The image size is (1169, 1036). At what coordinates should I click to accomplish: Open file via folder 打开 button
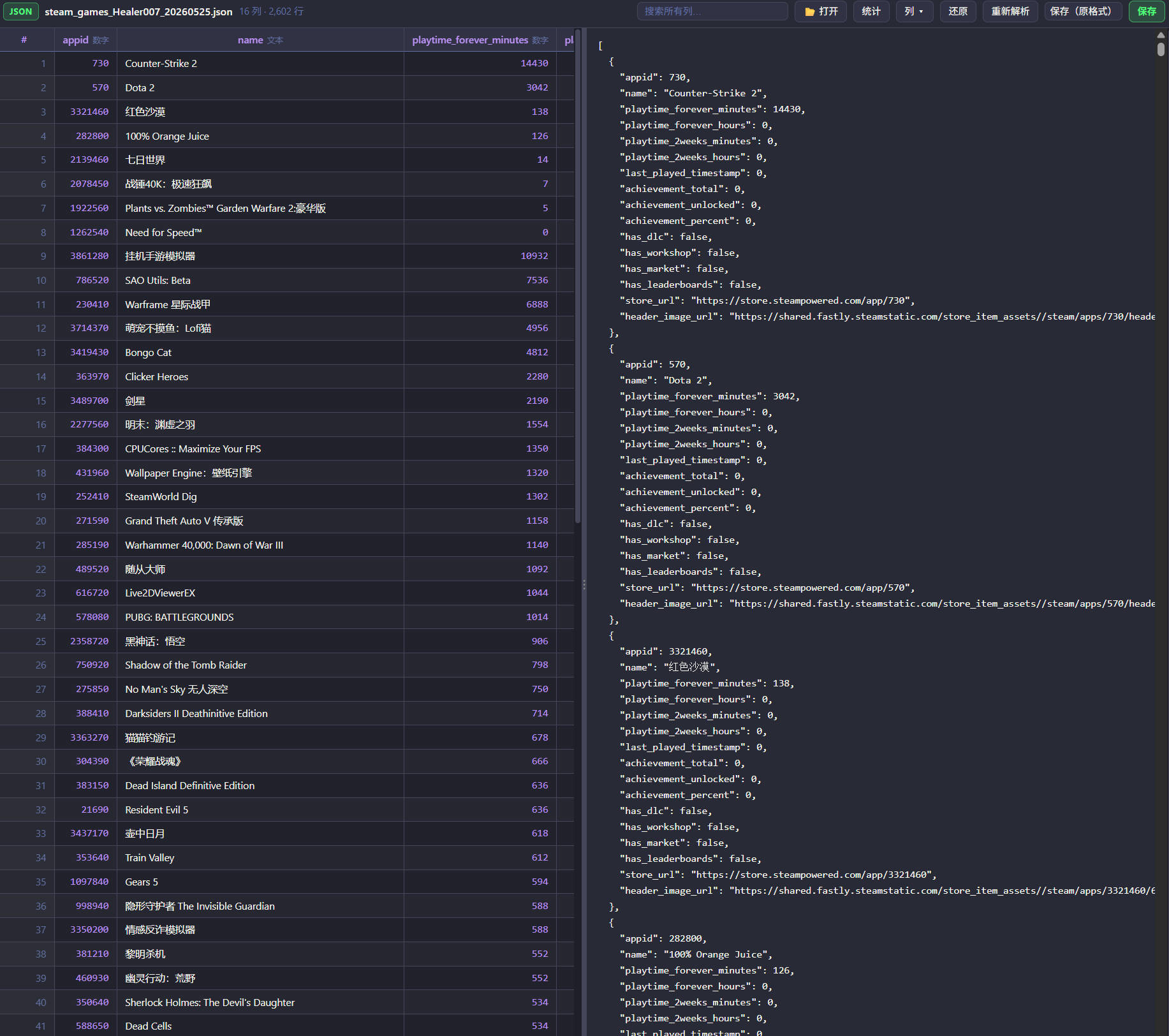click(821, 11)
